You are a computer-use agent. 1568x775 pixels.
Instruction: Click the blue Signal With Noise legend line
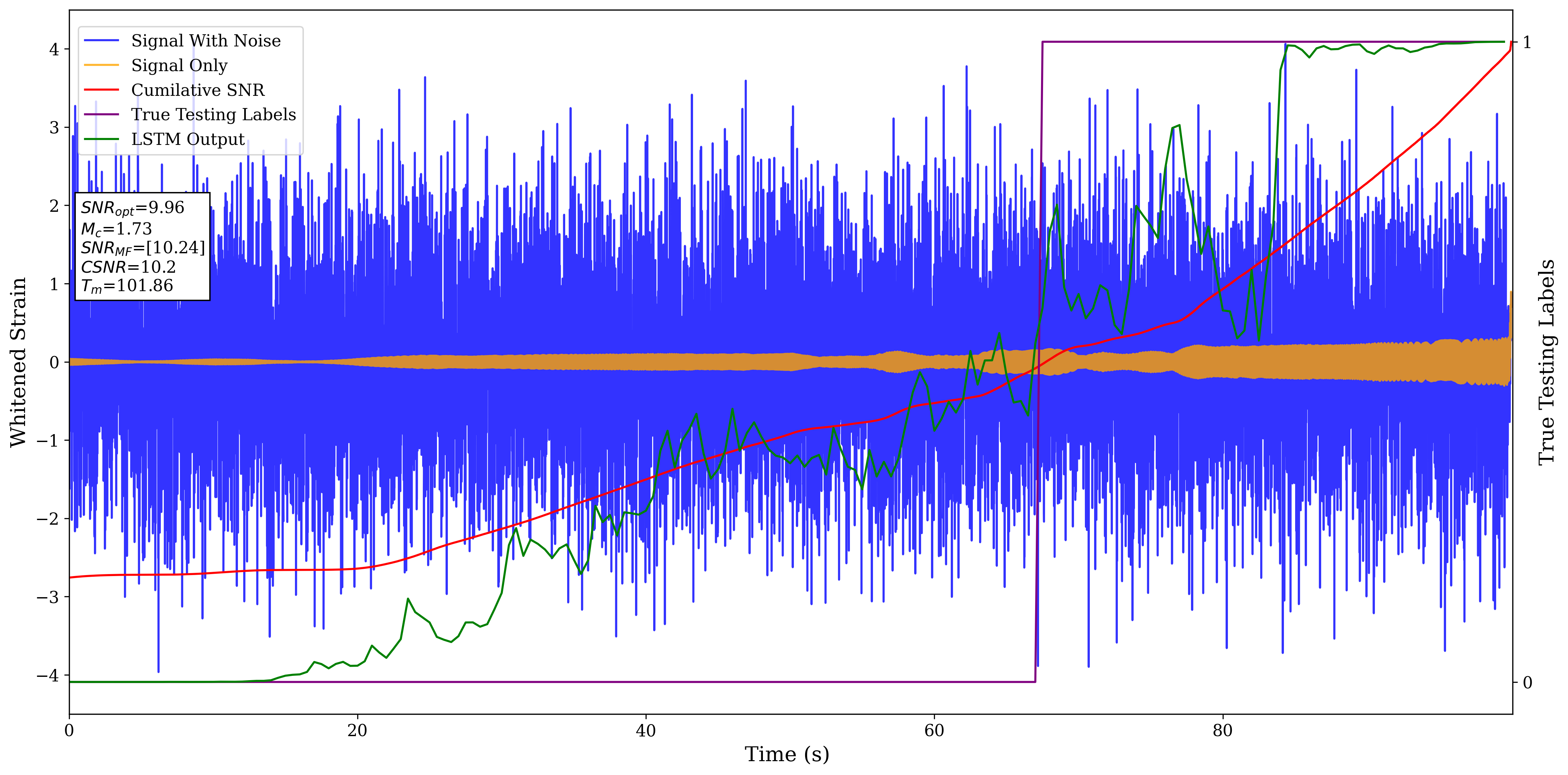(101, 41)
